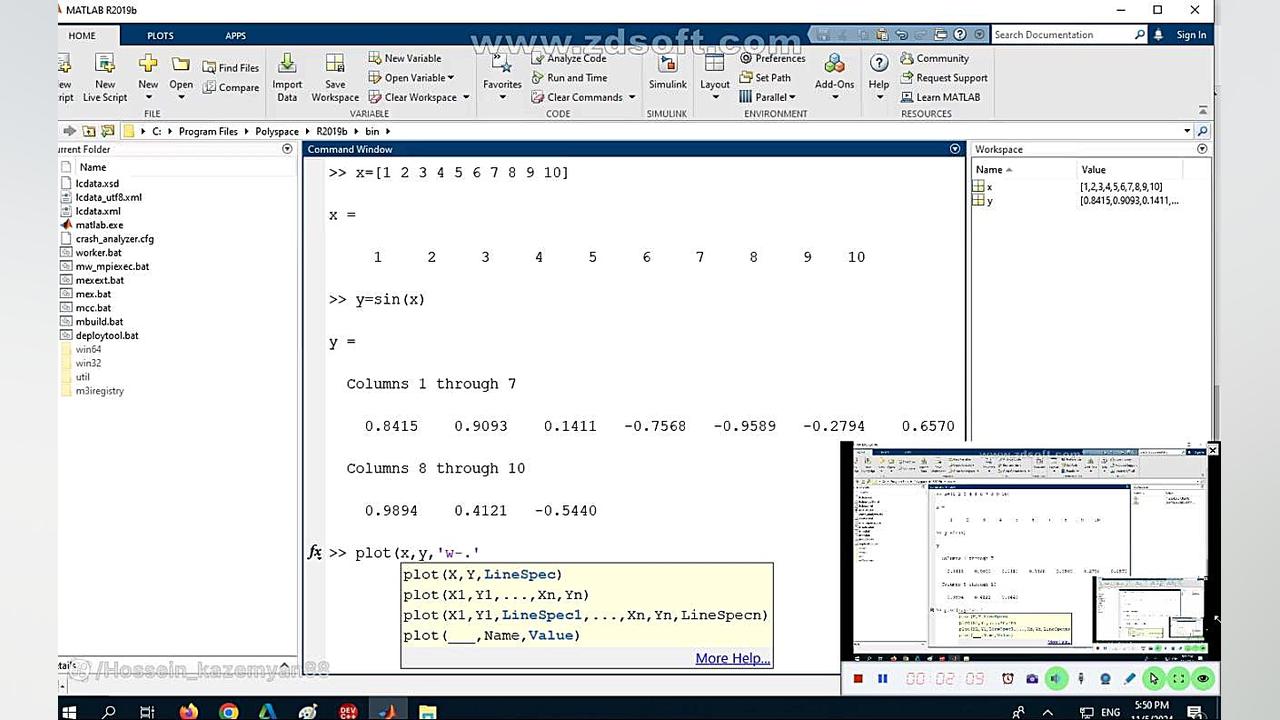The image size is (1280, 720).
Task: Select matlab.exe in Current Folder
Action: [99, 225]
